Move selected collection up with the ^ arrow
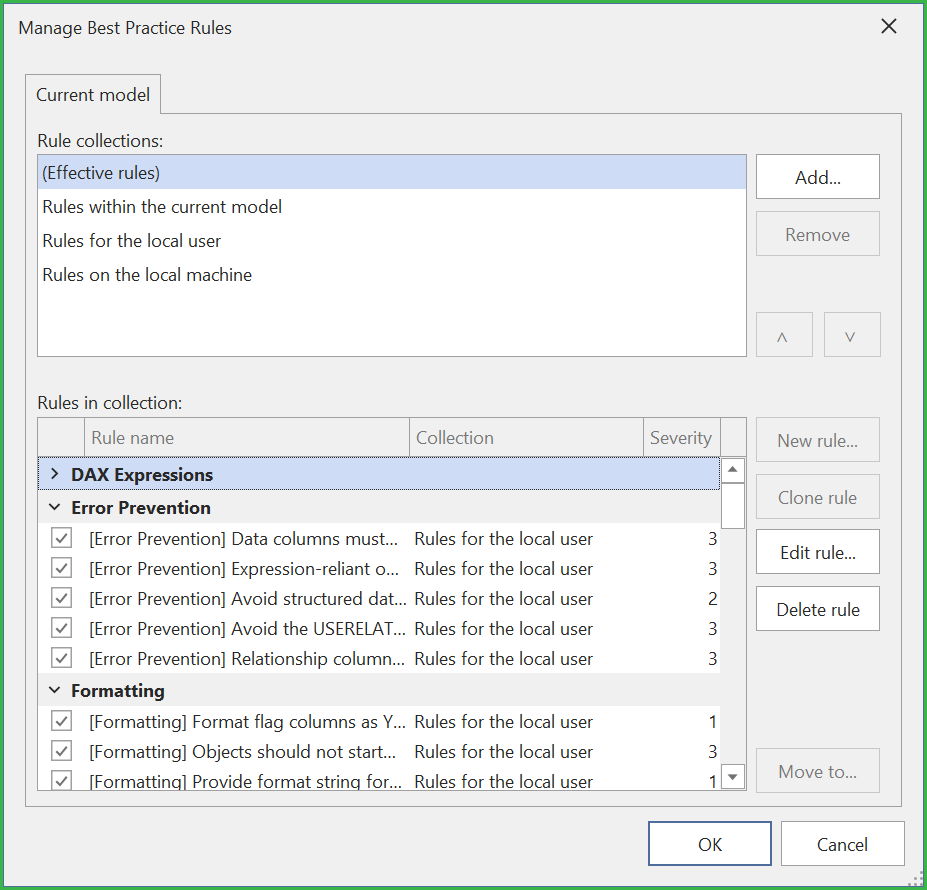927x890 pixels. tap(784, 335)
